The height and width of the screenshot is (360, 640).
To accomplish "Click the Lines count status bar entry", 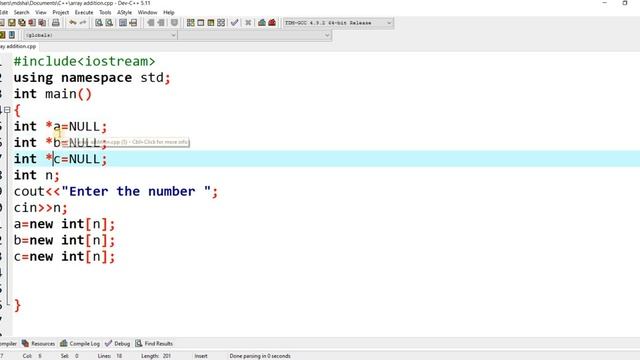I will (x=110, y=356).
